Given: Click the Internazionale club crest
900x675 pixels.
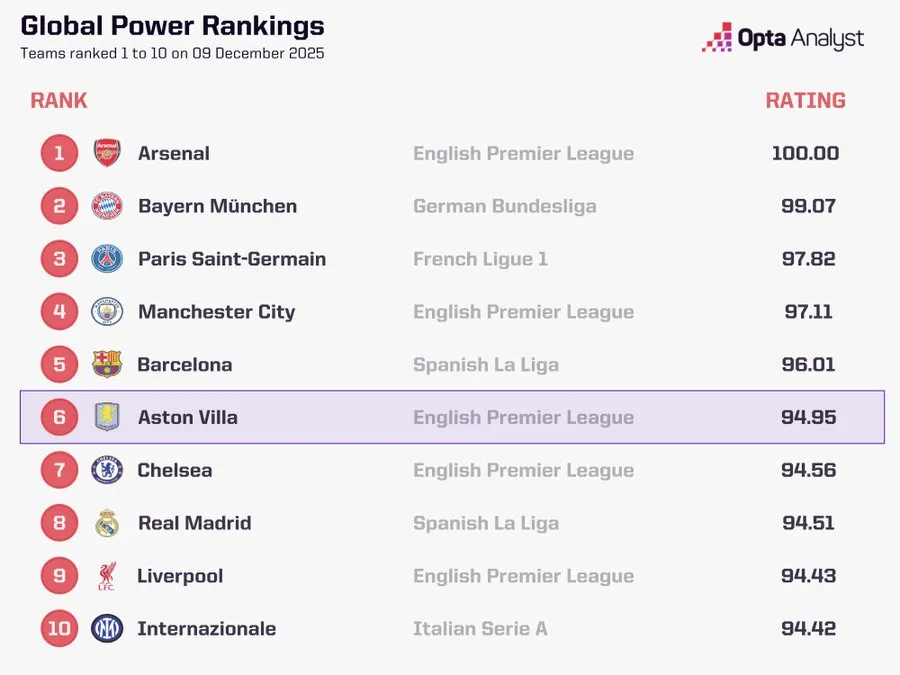Looking at the screenshot, I should (107, 628).
